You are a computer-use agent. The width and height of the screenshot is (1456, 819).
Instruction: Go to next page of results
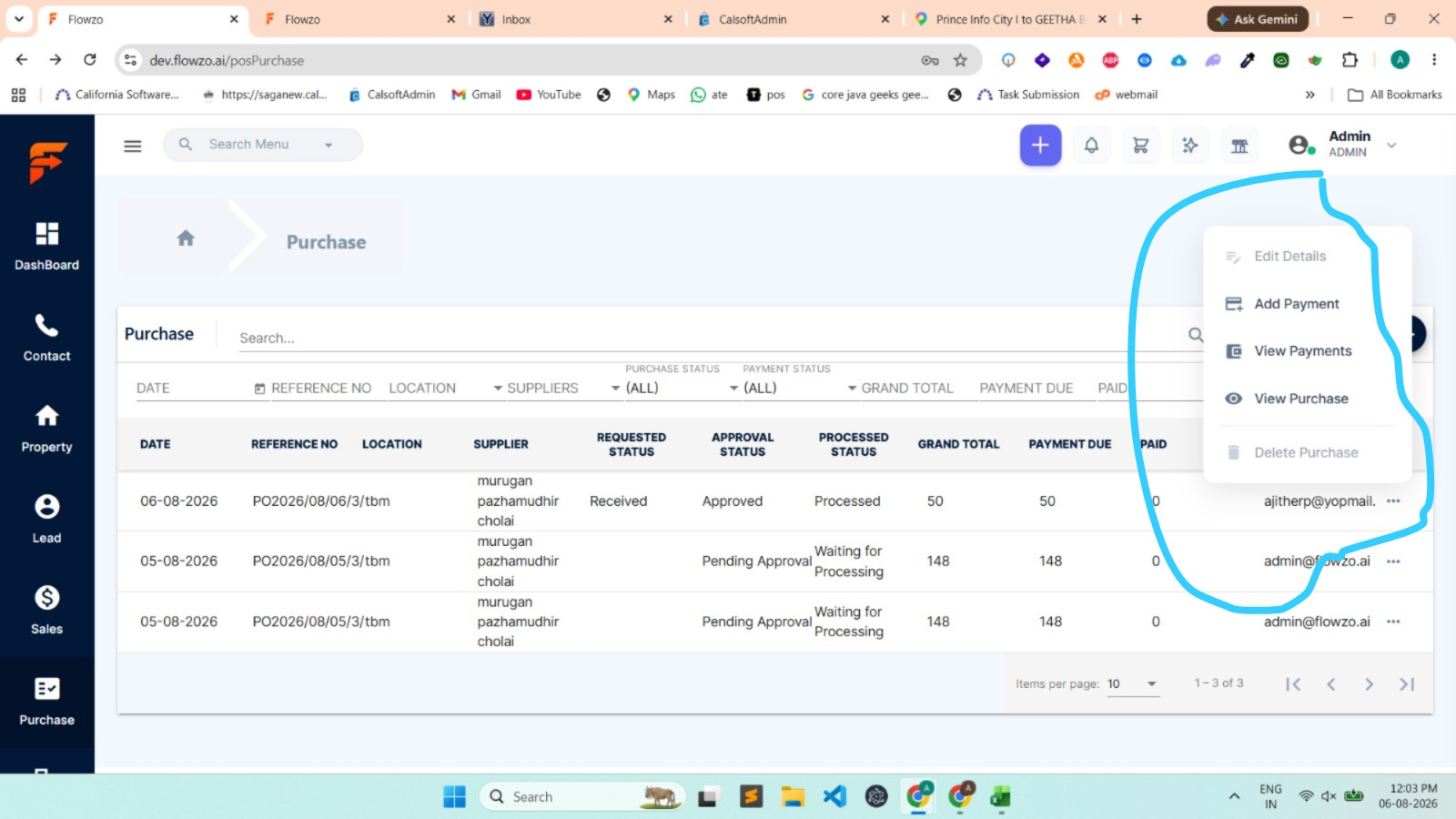coord(1369,684)
